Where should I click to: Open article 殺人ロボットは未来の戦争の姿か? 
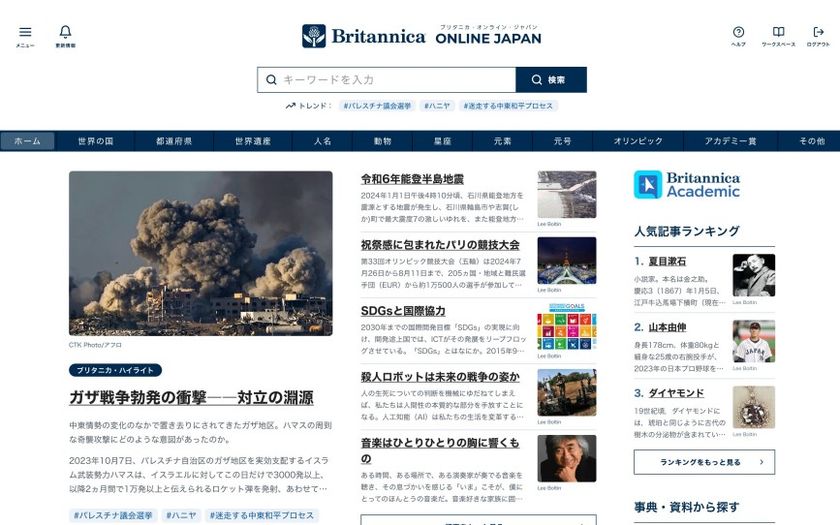pyautogui.click(x=440, y=377)
